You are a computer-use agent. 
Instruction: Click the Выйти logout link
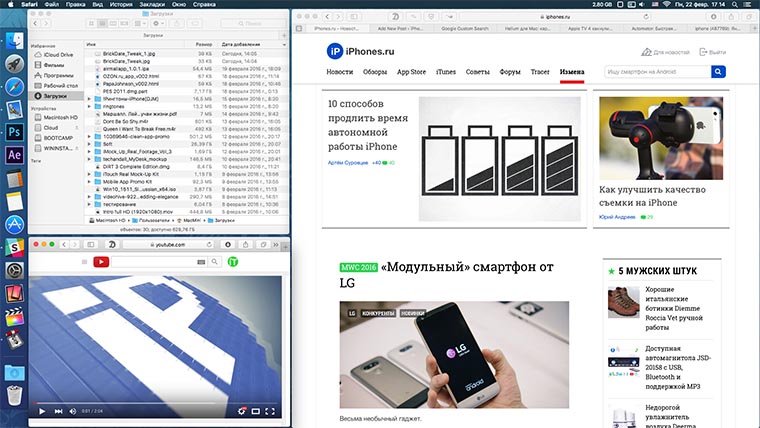tap(712, 52)
